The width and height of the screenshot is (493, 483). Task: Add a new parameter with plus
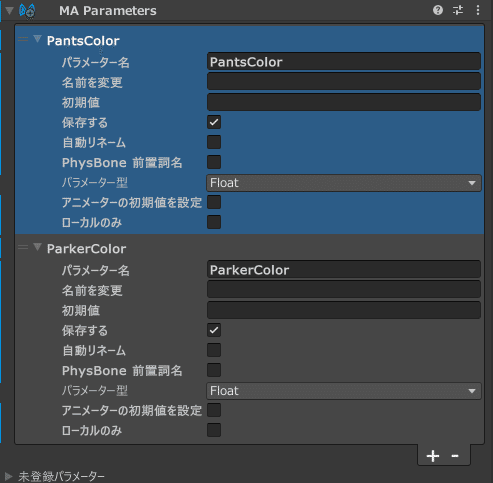point(433,456)
